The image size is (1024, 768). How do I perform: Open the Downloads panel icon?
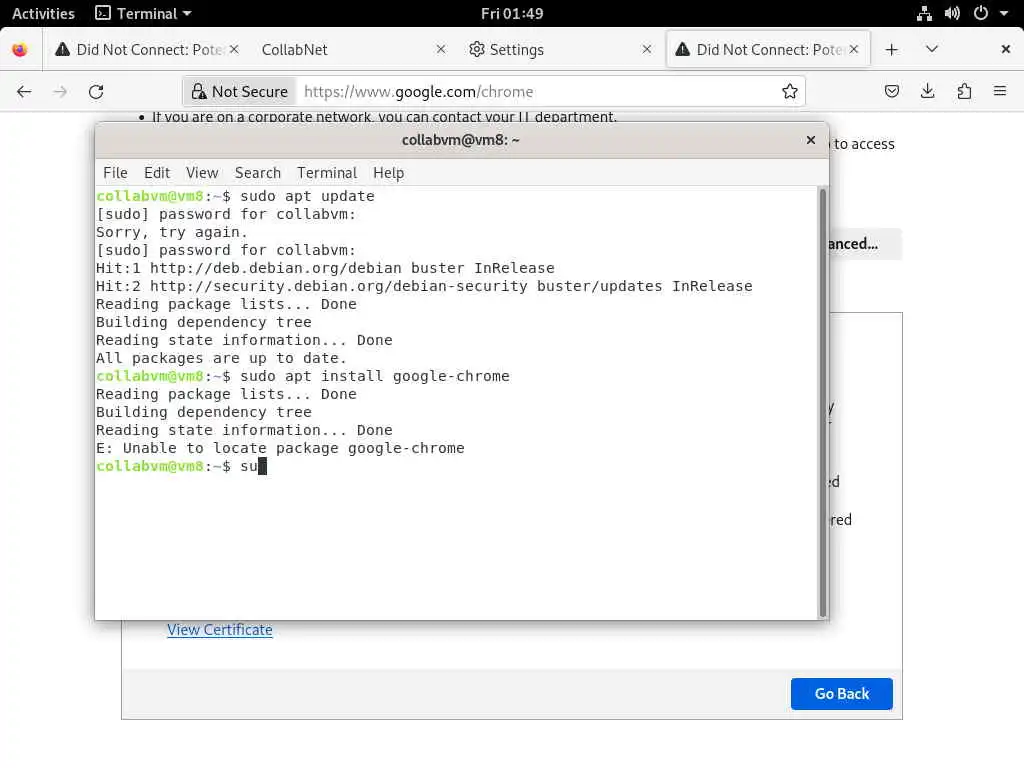tap(927, 91)
